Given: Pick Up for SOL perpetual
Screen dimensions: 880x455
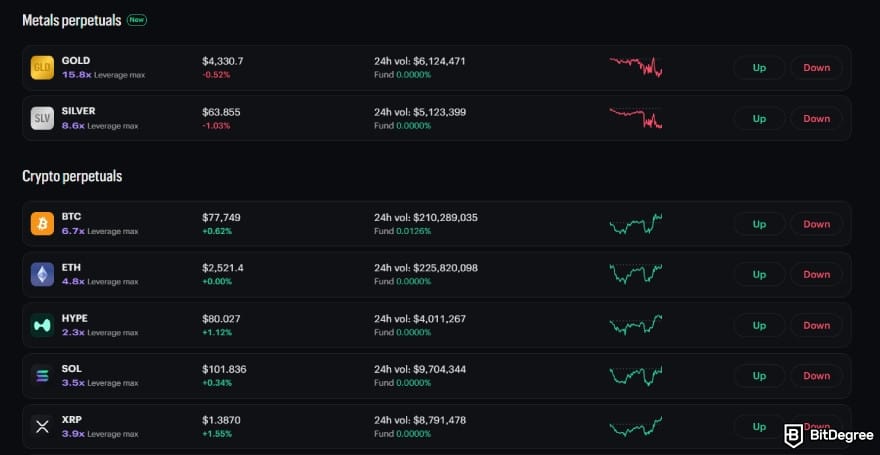Looking at the screenshot, I should (x=759, y=376).
